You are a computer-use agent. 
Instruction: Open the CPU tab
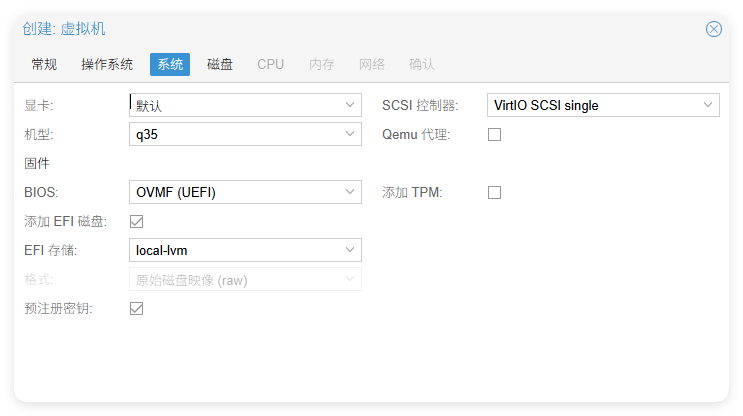point(270,64)
